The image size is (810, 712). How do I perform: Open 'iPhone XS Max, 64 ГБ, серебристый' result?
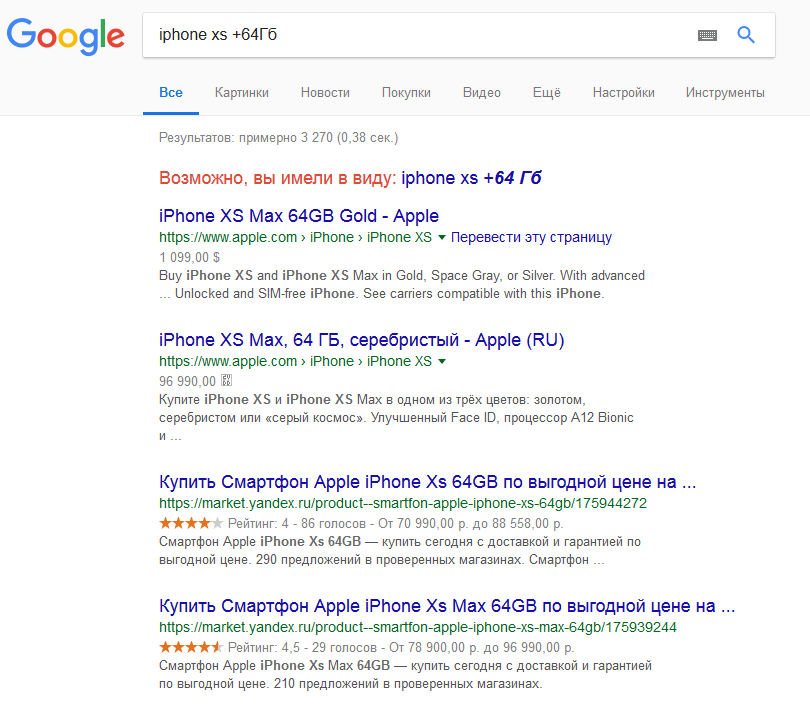click(361, 339)
